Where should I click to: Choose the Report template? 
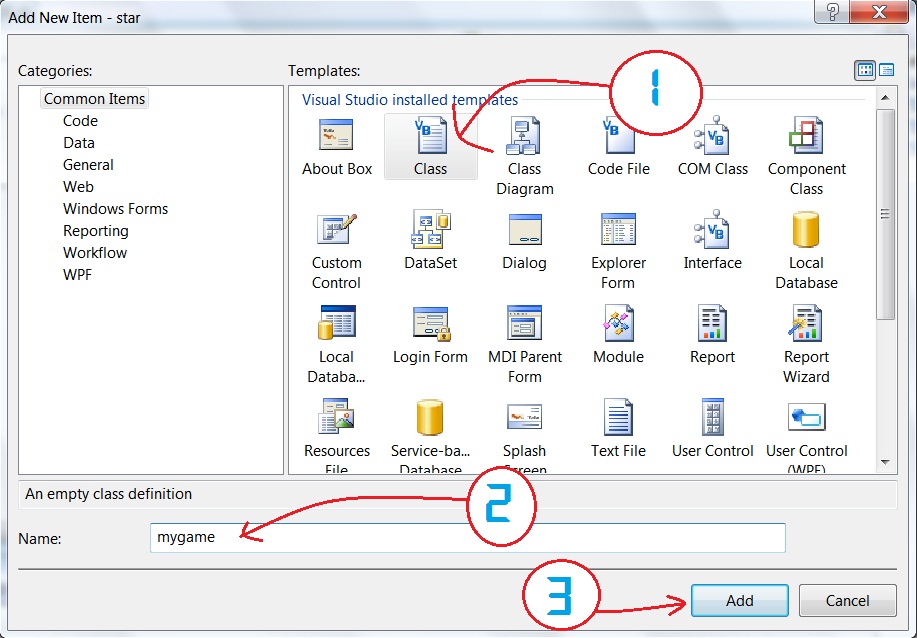[x=712, y=334]
